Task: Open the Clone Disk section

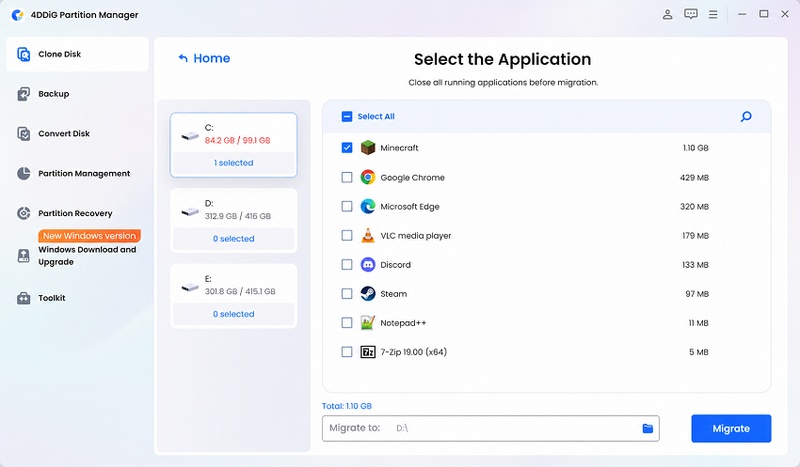Action: tap(78, 54)
